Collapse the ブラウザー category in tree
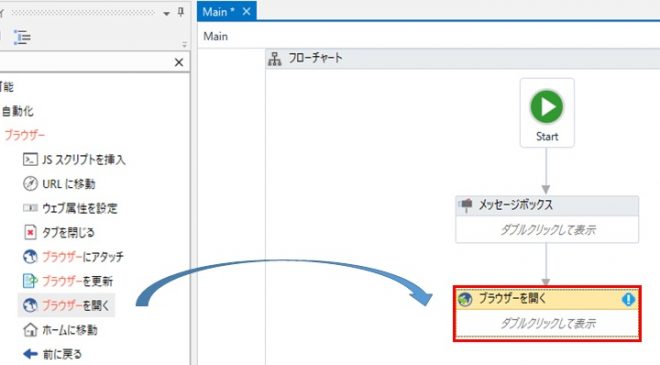Viewport: 660px width, 365px height. [24, 135]
